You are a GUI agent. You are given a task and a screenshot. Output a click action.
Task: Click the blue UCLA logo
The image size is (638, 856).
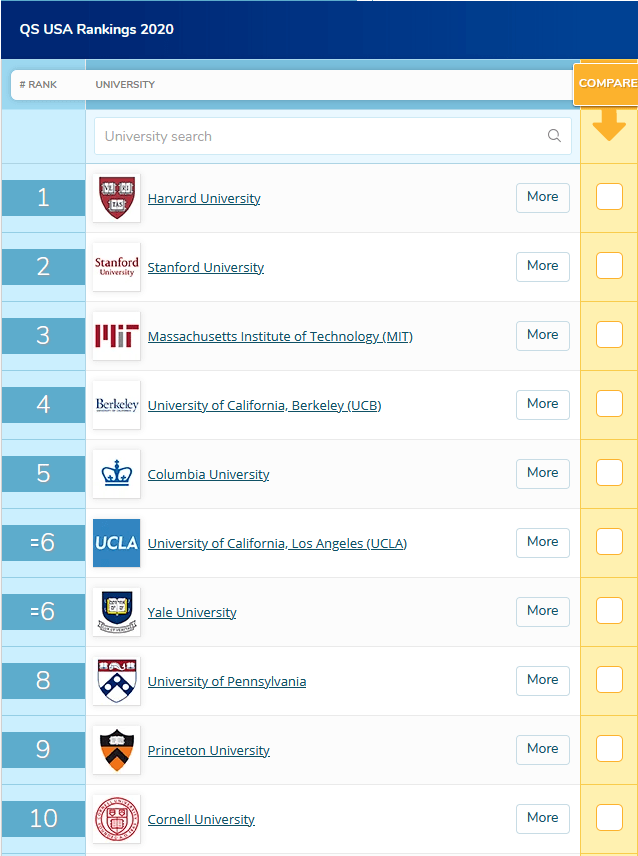(x=117, y=543)
